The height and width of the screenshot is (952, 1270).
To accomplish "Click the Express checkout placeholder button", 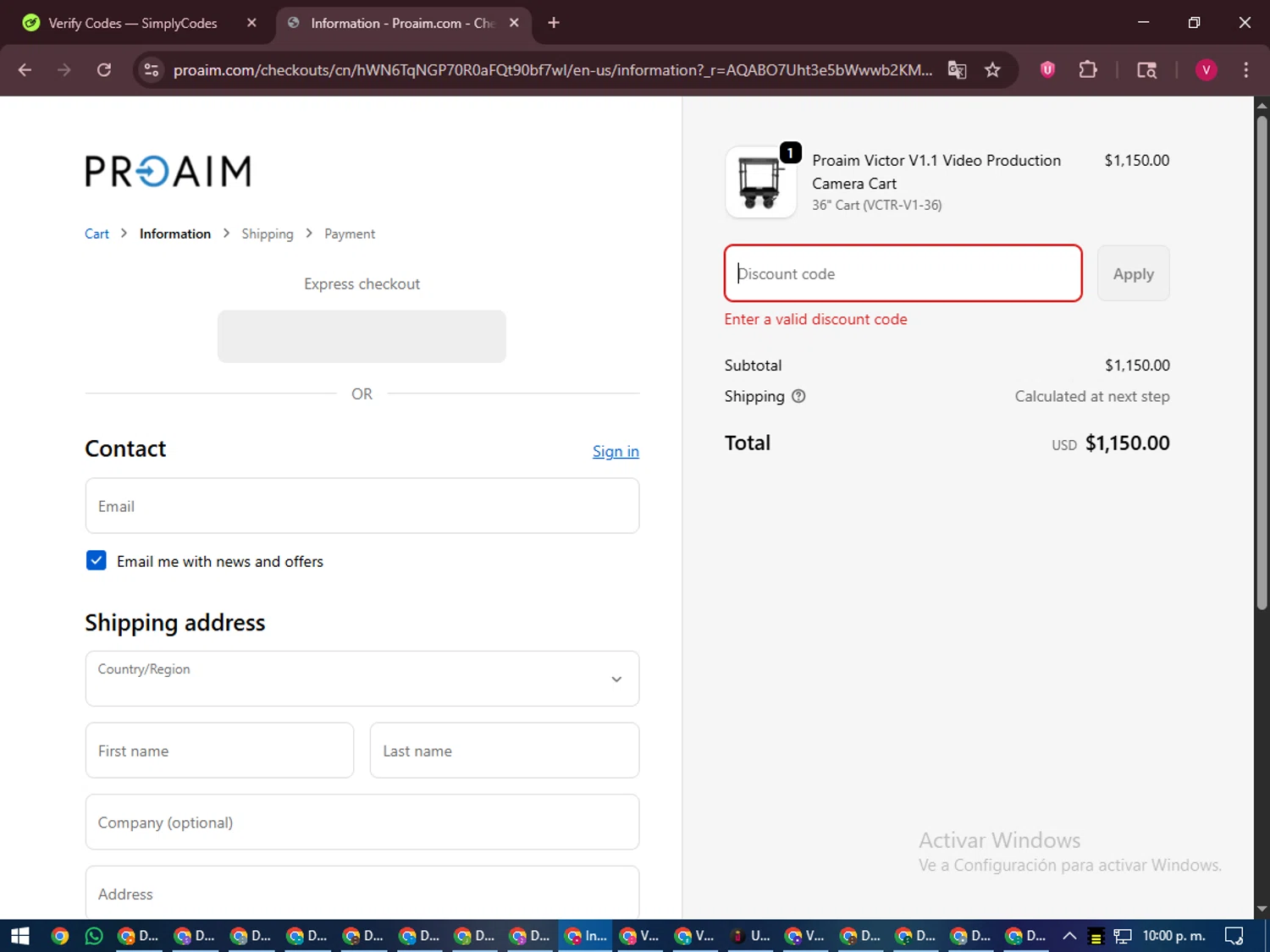I will tap(362, 337).
